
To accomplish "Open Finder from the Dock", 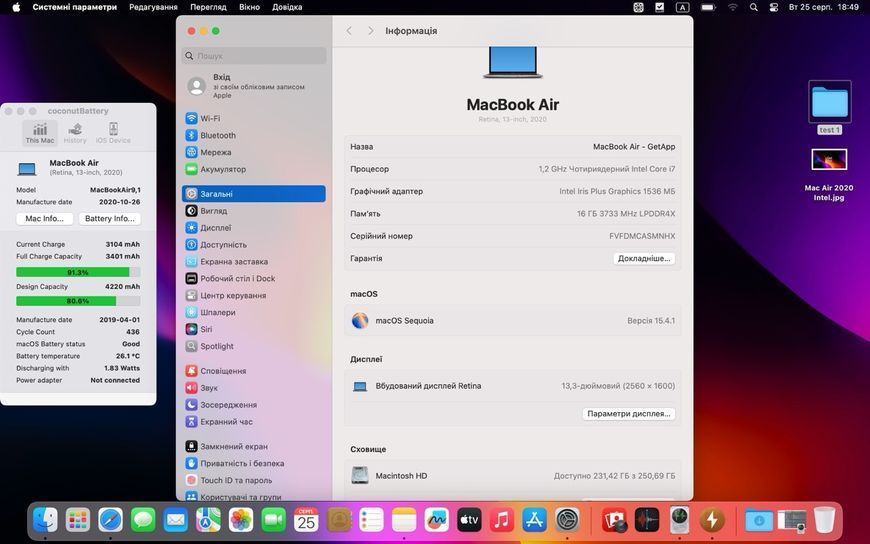I will (45, 520).
